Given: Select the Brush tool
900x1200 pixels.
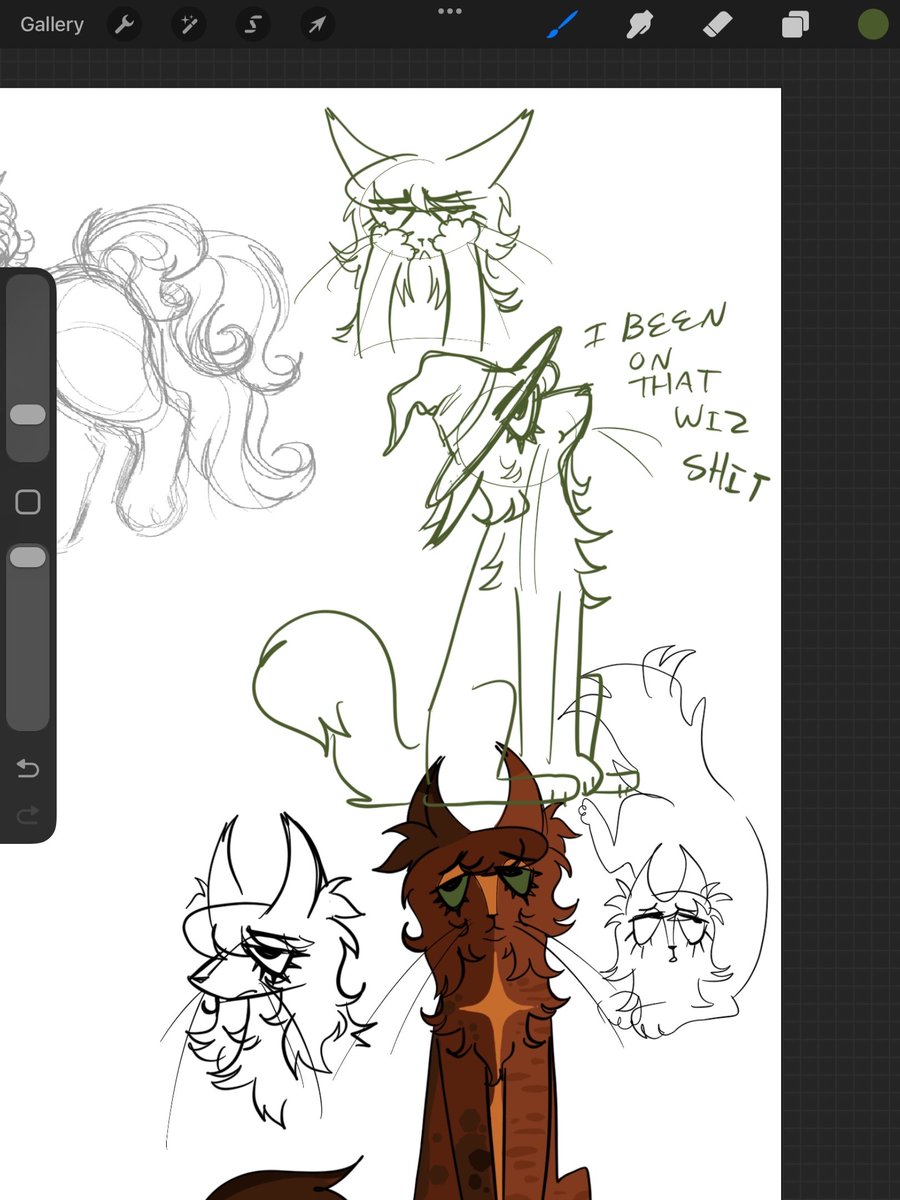Looking at the screenshot, I should tap(563, 25).
